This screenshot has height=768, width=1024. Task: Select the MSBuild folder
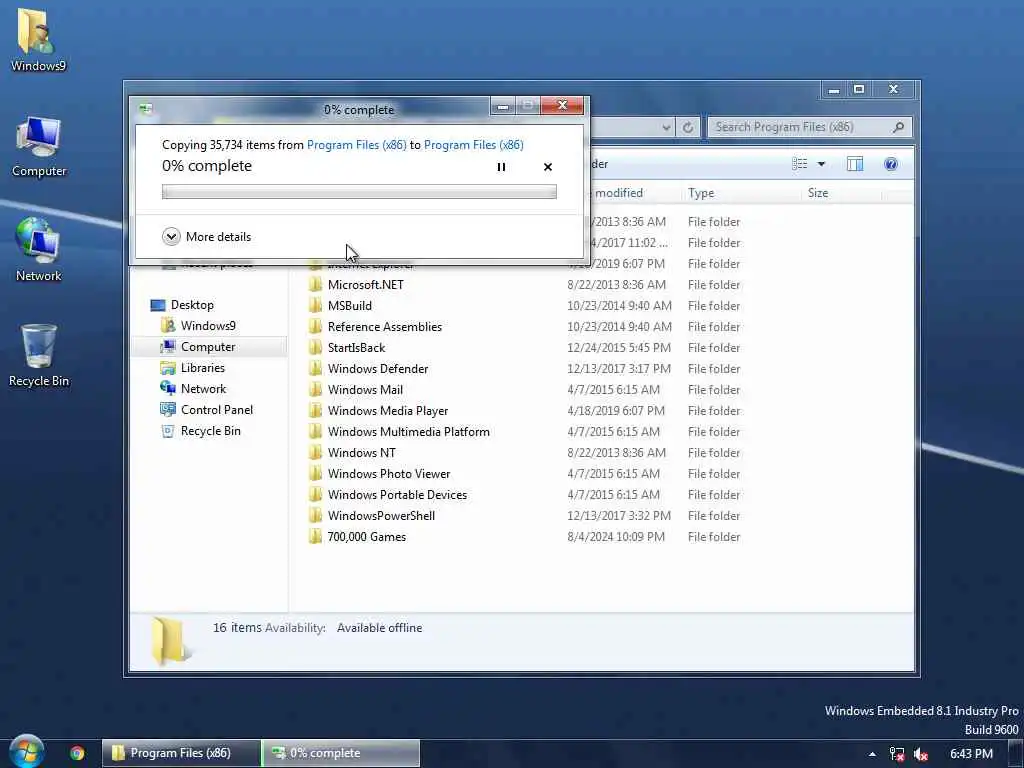click(349, 306)
